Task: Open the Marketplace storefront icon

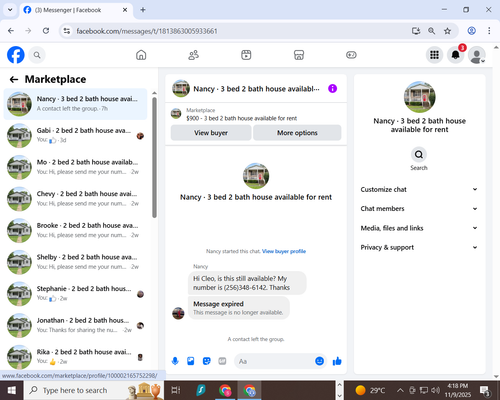Action: pyautogui.click(x=299, y=55)
